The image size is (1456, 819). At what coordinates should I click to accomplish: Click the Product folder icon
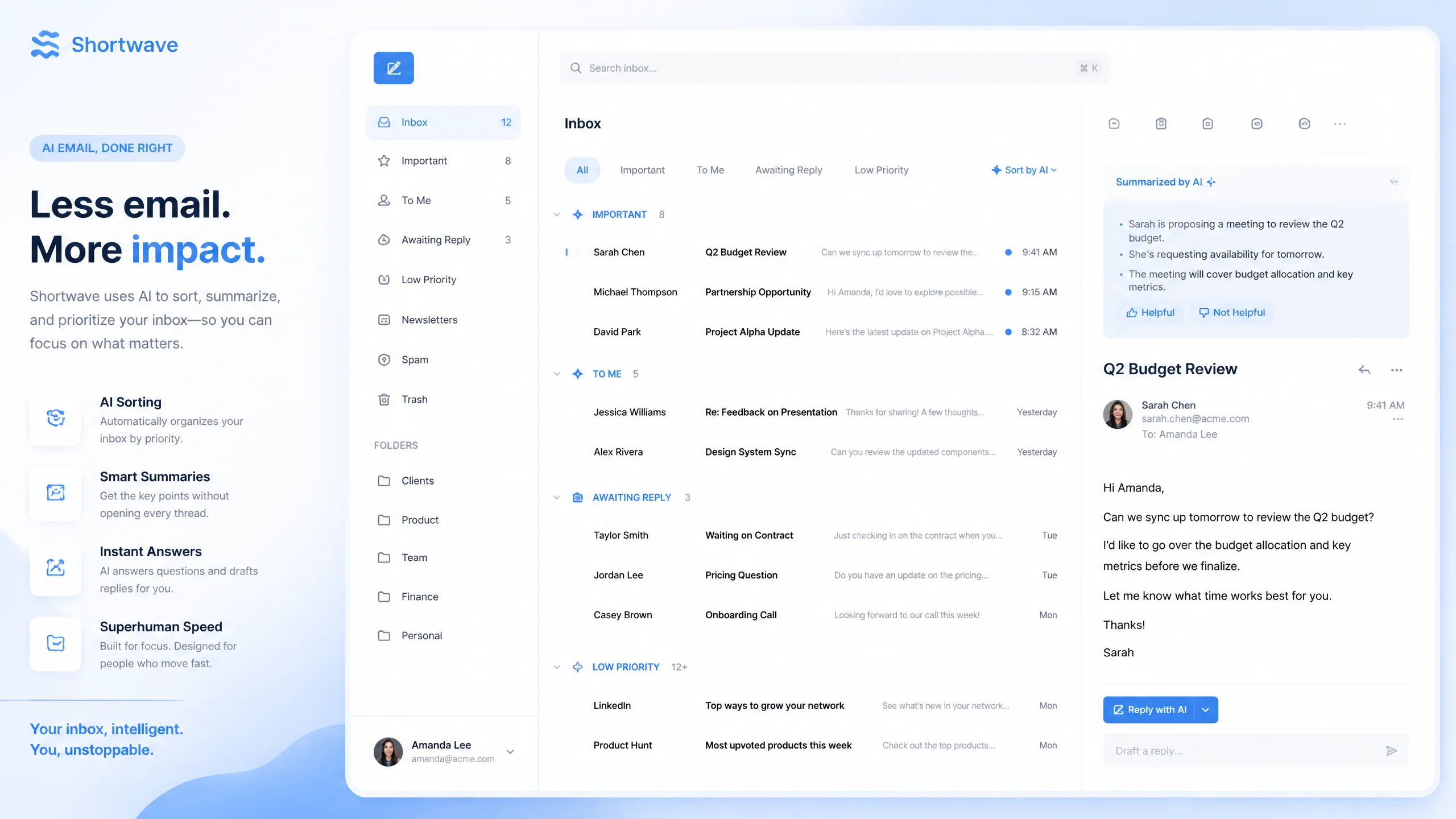pos(384,520)
